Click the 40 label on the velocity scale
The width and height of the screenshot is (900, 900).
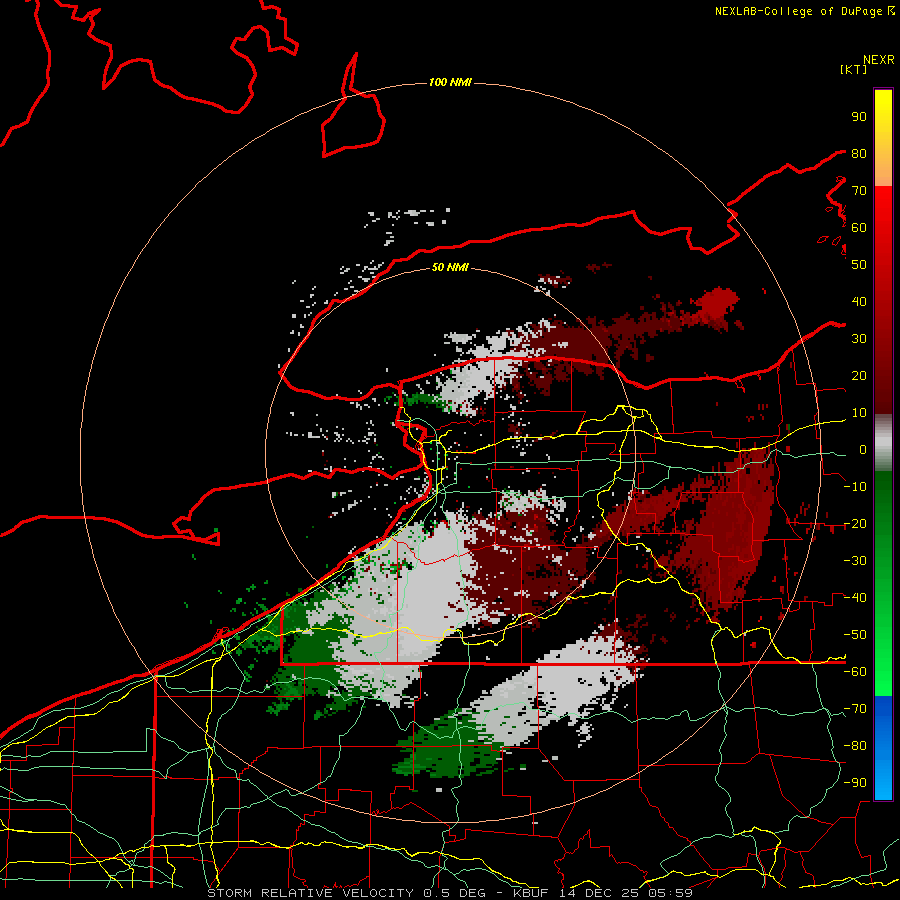[859, 301]
